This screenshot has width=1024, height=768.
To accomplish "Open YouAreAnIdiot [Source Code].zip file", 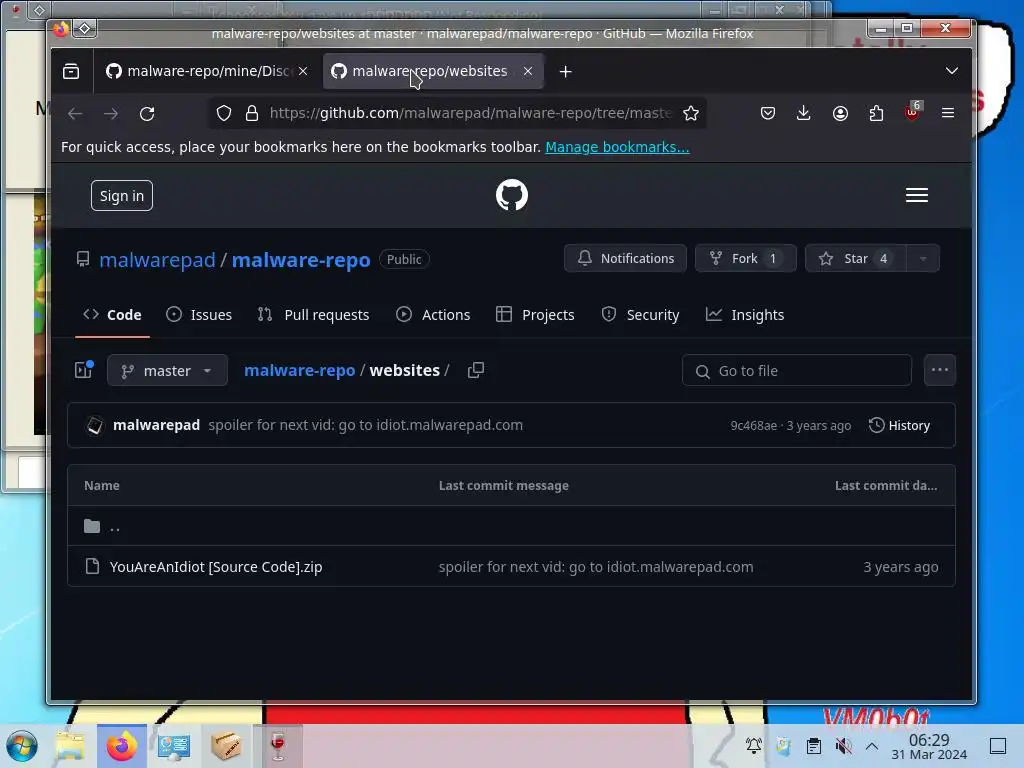I will click(x=216, y=567).
